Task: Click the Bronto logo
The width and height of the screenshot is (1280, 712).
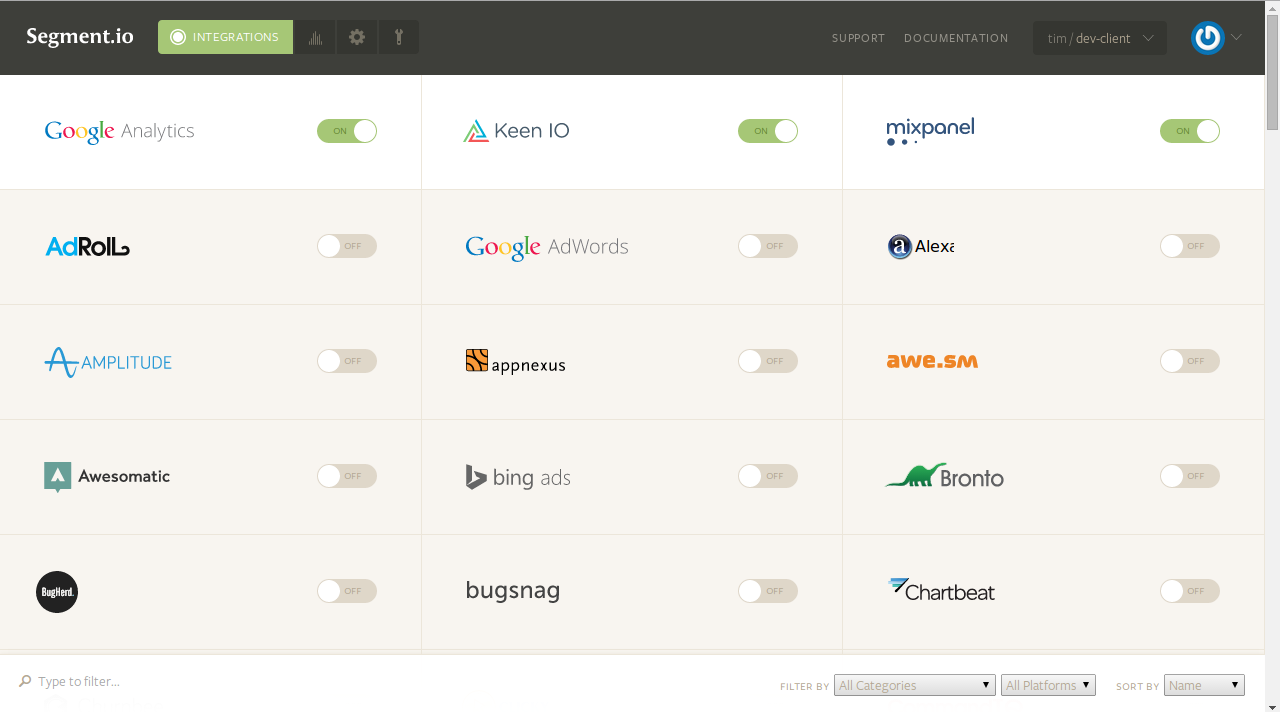Action: [945, 476]
